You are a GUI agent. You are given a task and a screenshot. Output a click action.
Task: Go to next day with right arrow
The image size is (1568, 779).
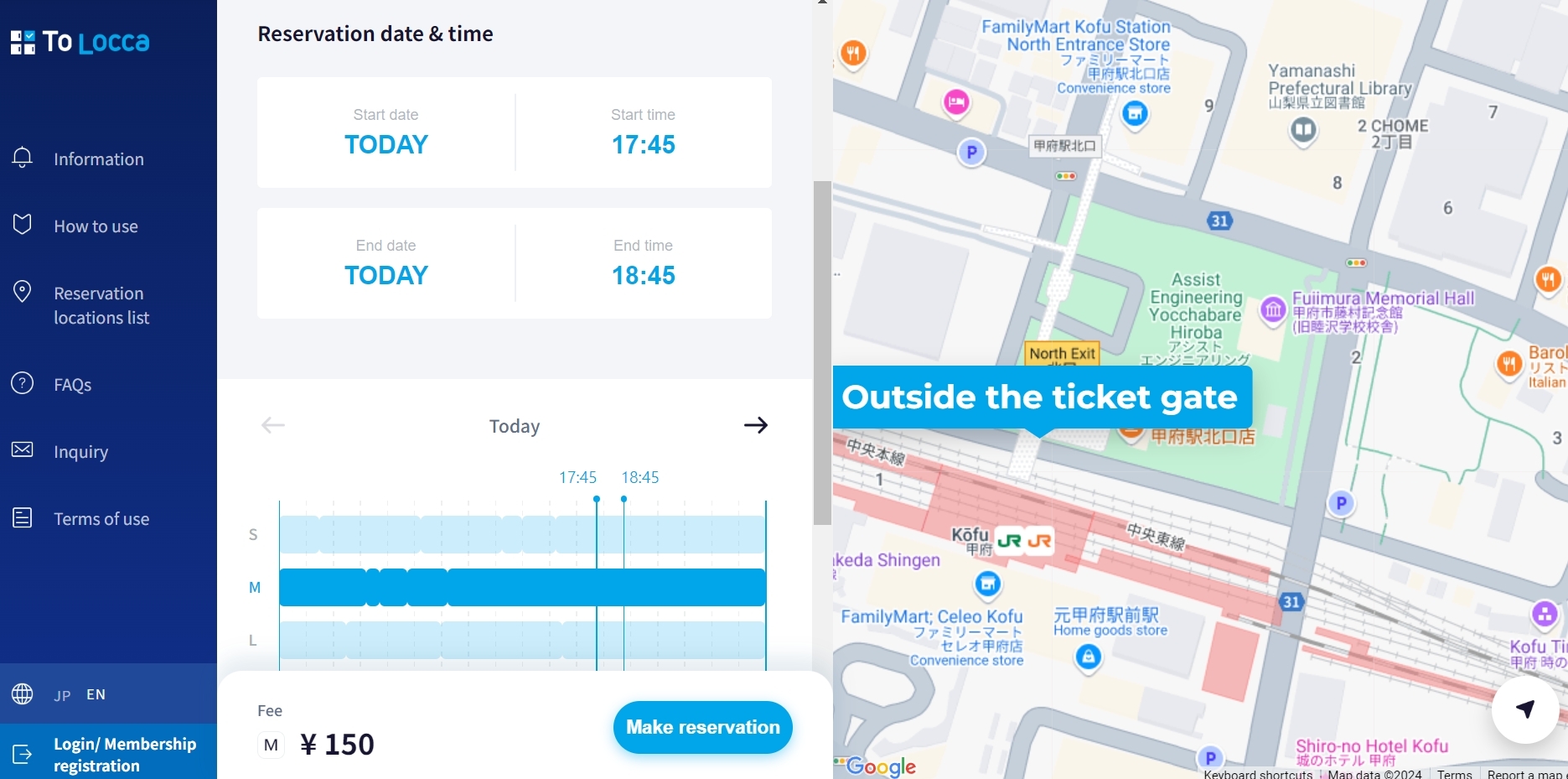(755, 425)
